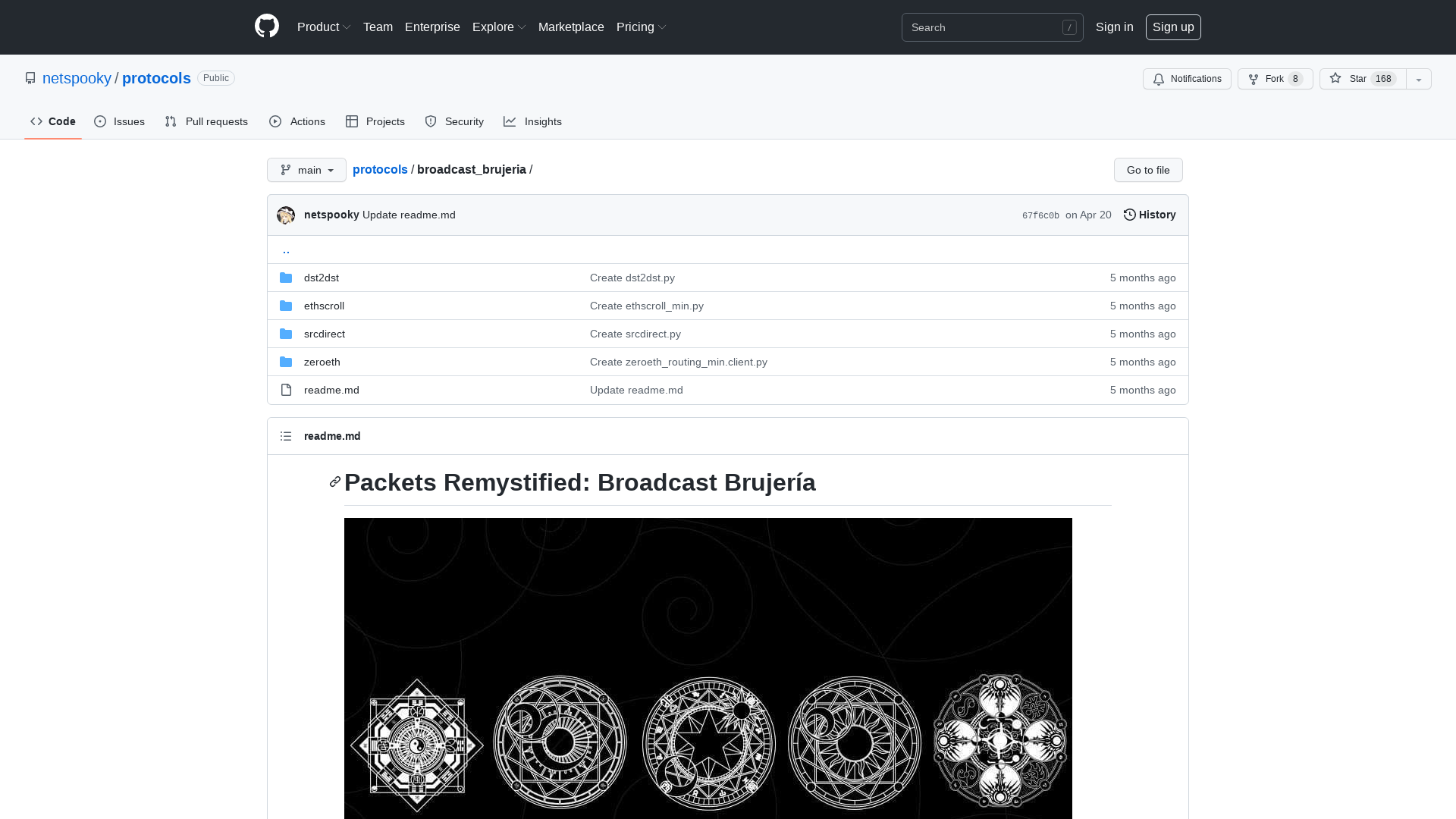Click the fork icon on the Fork button
Viewport: 1456px width, 819px height.
coord(1254,79)
